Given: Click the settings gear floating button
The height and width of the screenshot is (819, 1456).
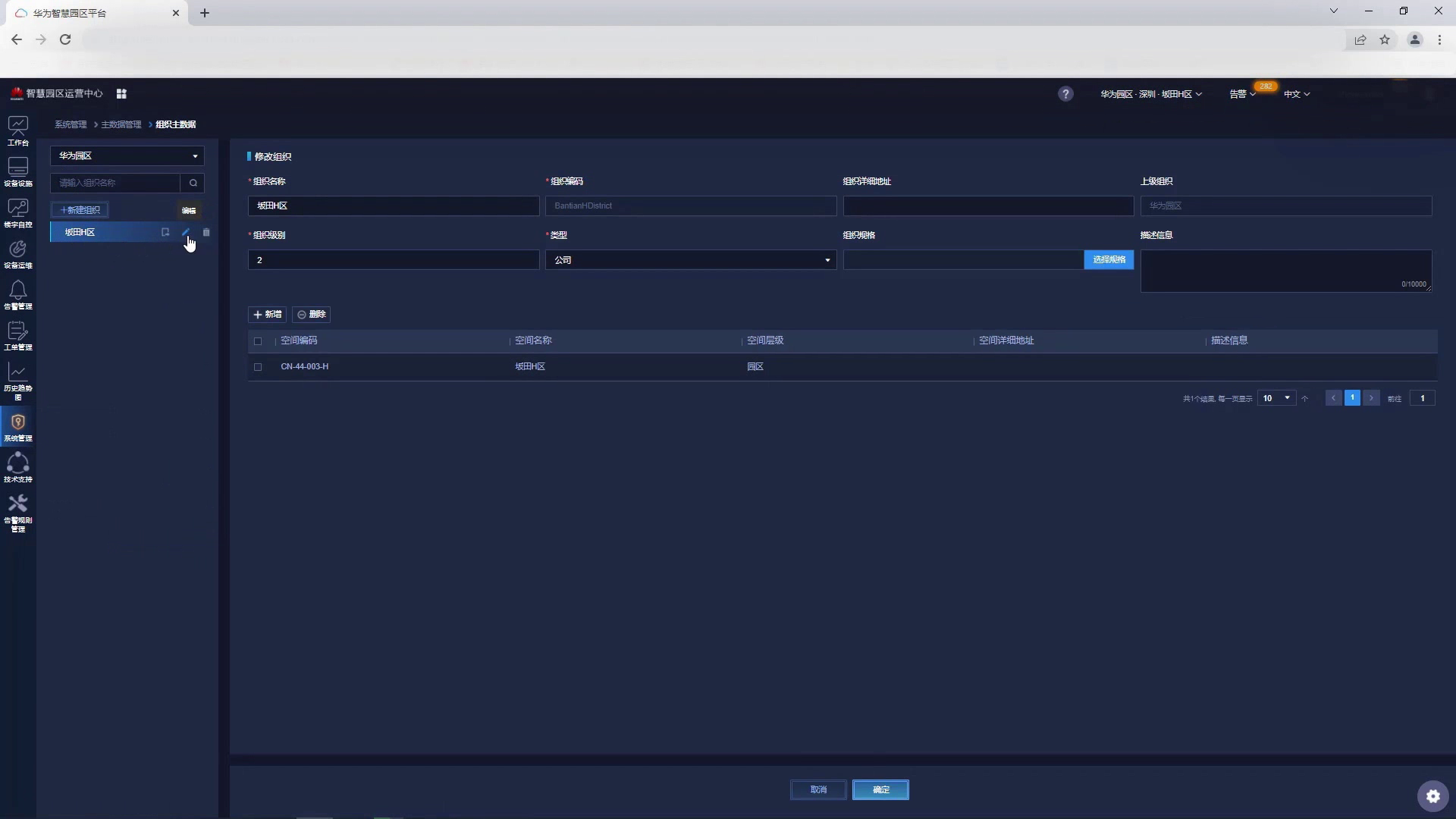Looking at the screenshot, I should click(1432, 795).
